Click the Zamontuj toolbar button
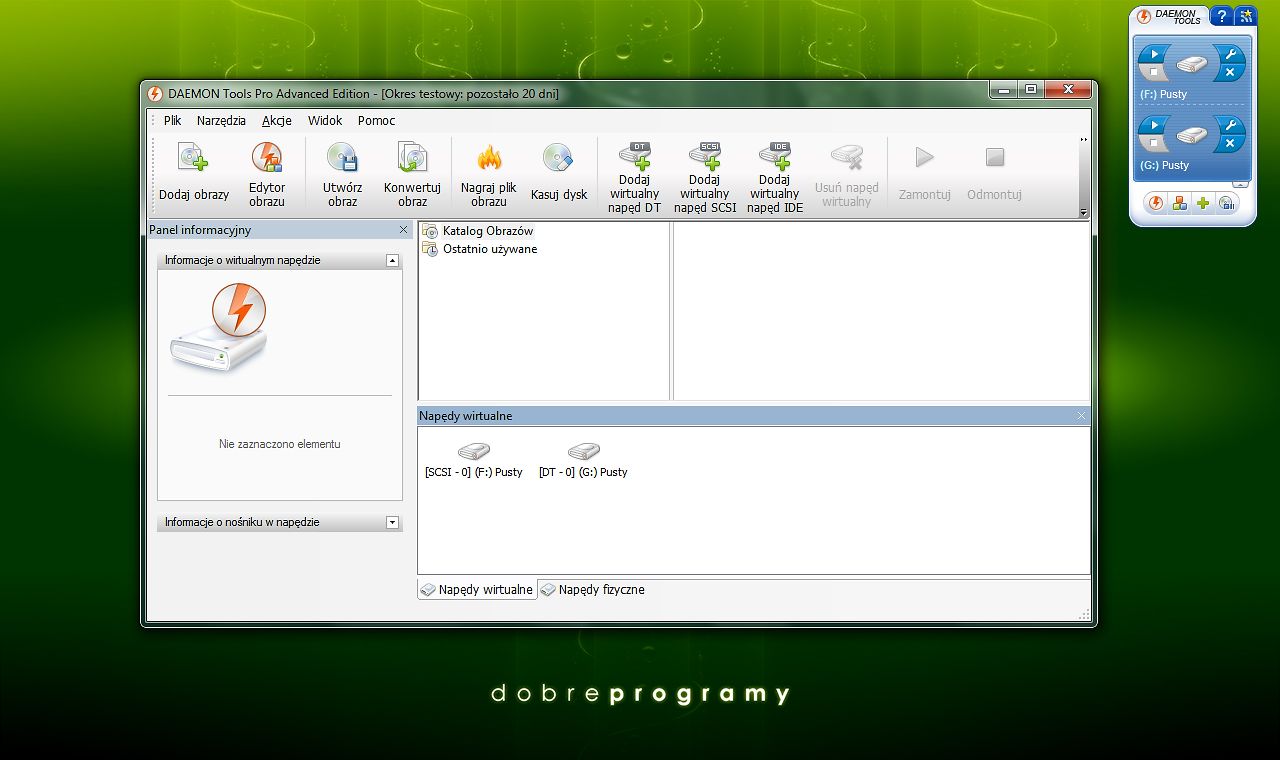This screenshot has width=1280, height=760. click(925, 174)
